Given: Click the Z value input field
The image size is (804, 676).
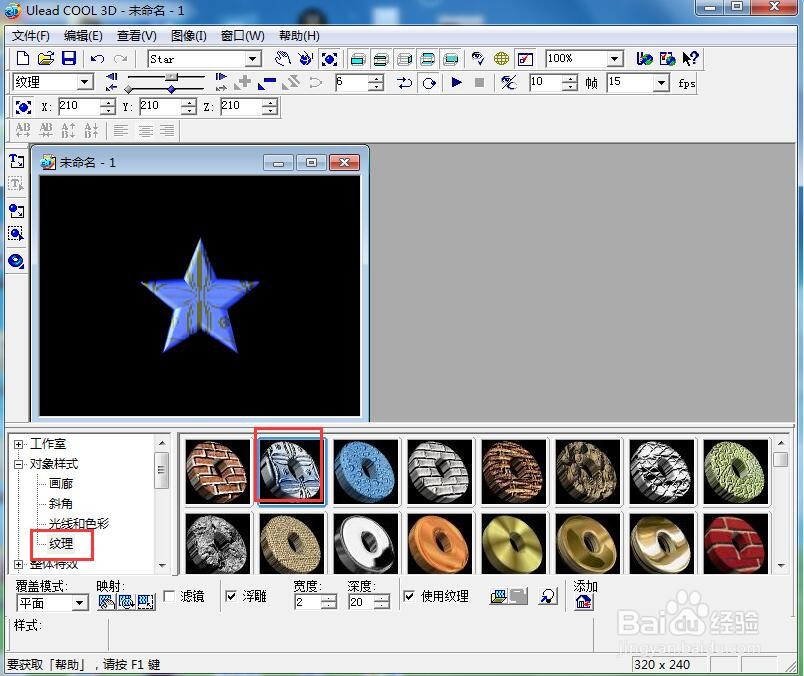Looking at the screenshot, I should click(241, 106).
